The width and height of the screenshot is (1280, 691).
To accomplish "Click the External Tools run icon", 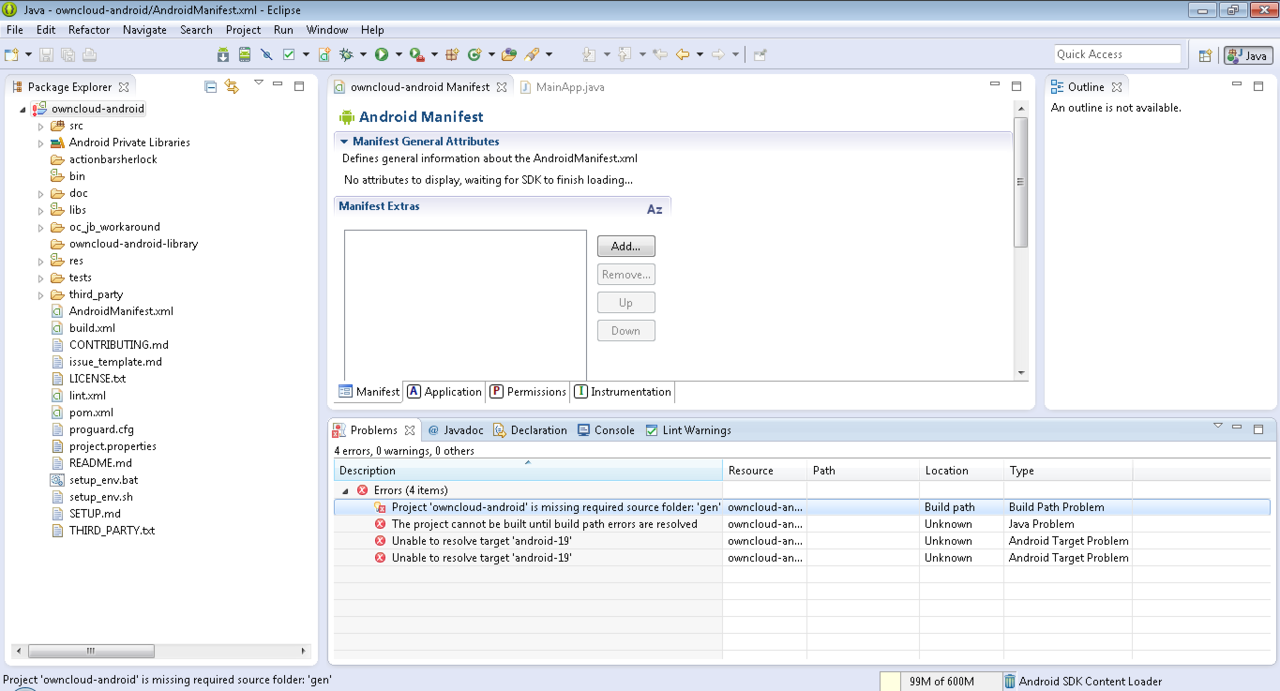I will pyautogui.click(x=416, y=54).
